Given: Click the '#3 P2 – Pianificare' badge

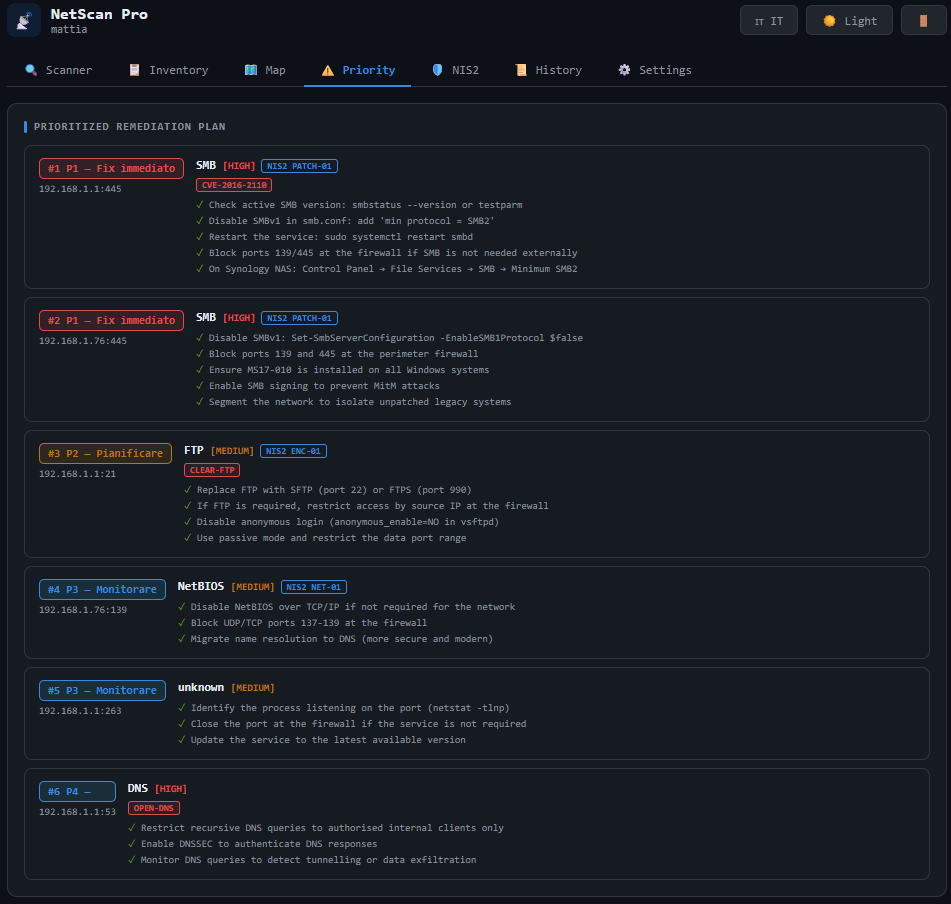Looking at the screenshot, I should pyautogui.click(x=106, y=454).
